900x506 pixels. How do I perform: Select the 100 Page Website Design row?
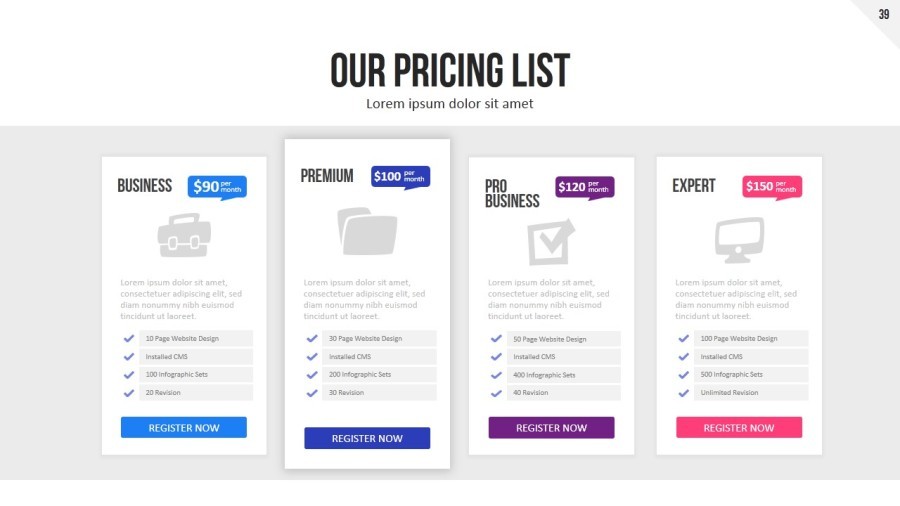750,339
